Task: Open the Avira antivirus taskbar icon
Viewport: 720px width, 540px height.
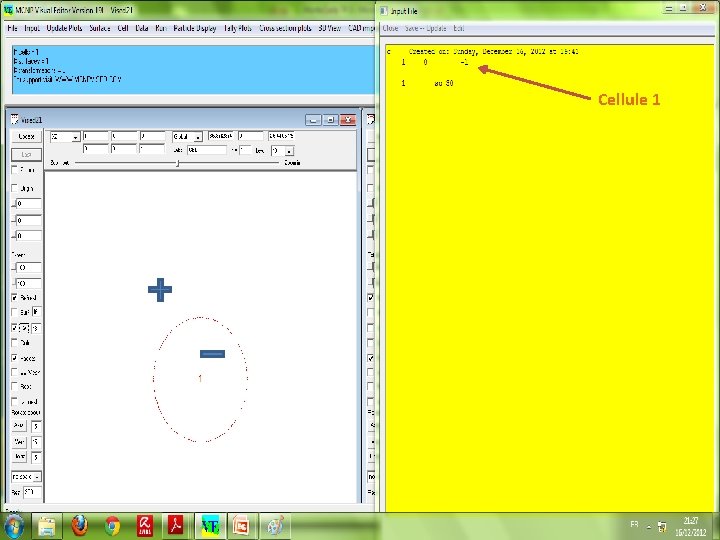Action: pyautogui.click(x=145, y=526)
